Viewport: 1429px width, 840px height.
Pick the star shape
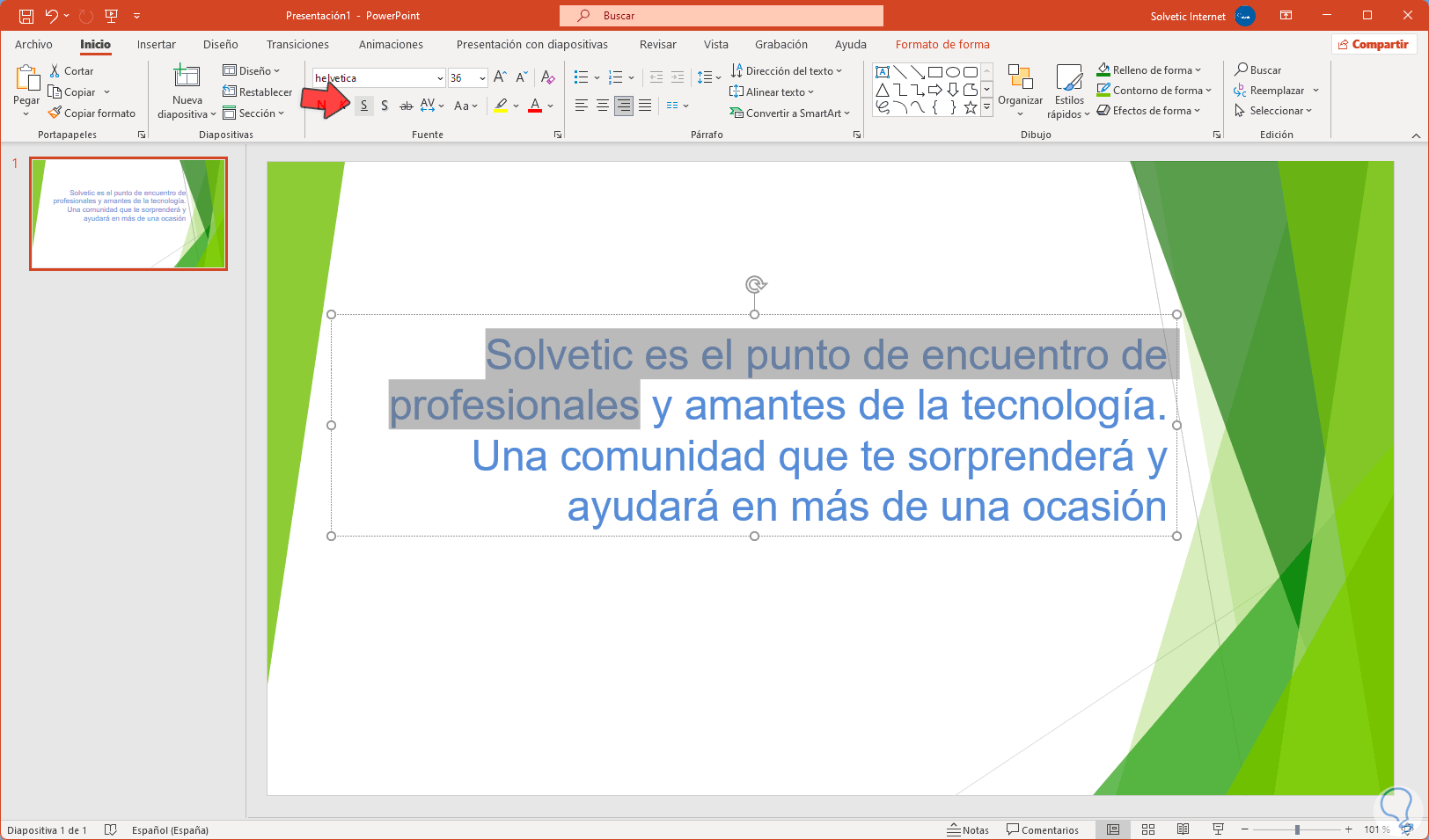pos(971,107)
